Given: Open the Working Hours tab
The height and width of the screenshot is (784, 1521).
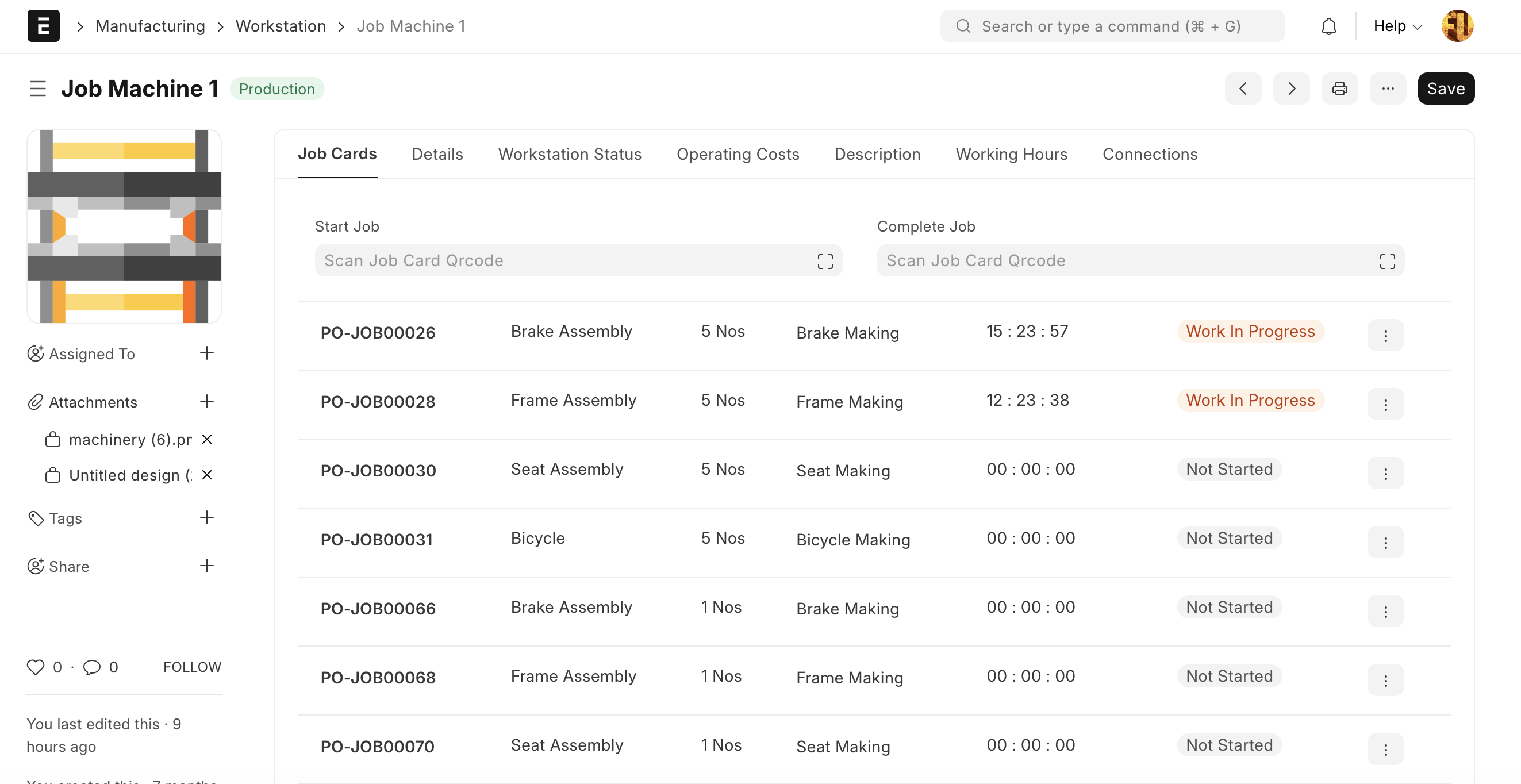Looking at the screenshot, I should click(x=1011, y=154).
